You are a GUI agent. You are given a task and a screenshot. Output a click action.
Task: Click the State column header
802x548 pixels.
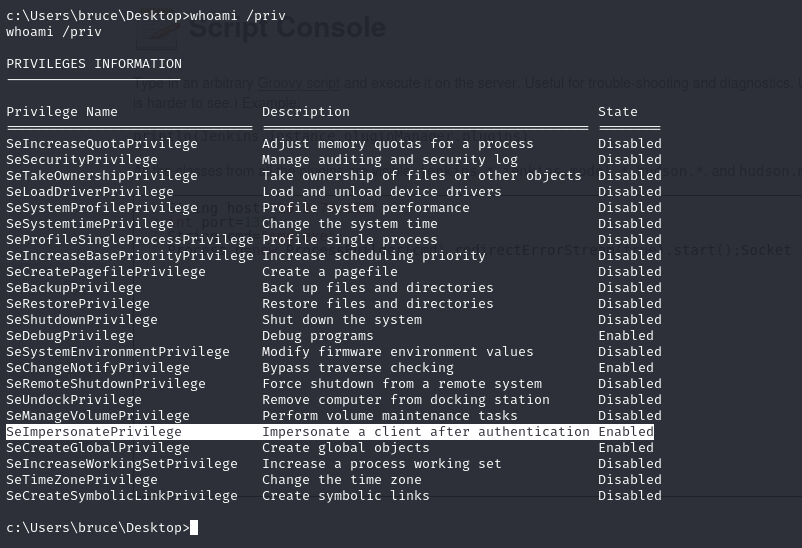tap(618, 112)
